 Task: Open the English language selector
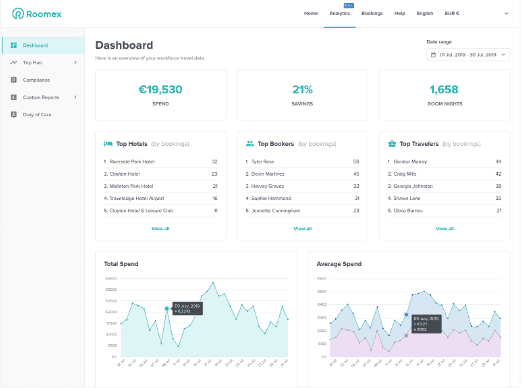click(x=425, y=13)
